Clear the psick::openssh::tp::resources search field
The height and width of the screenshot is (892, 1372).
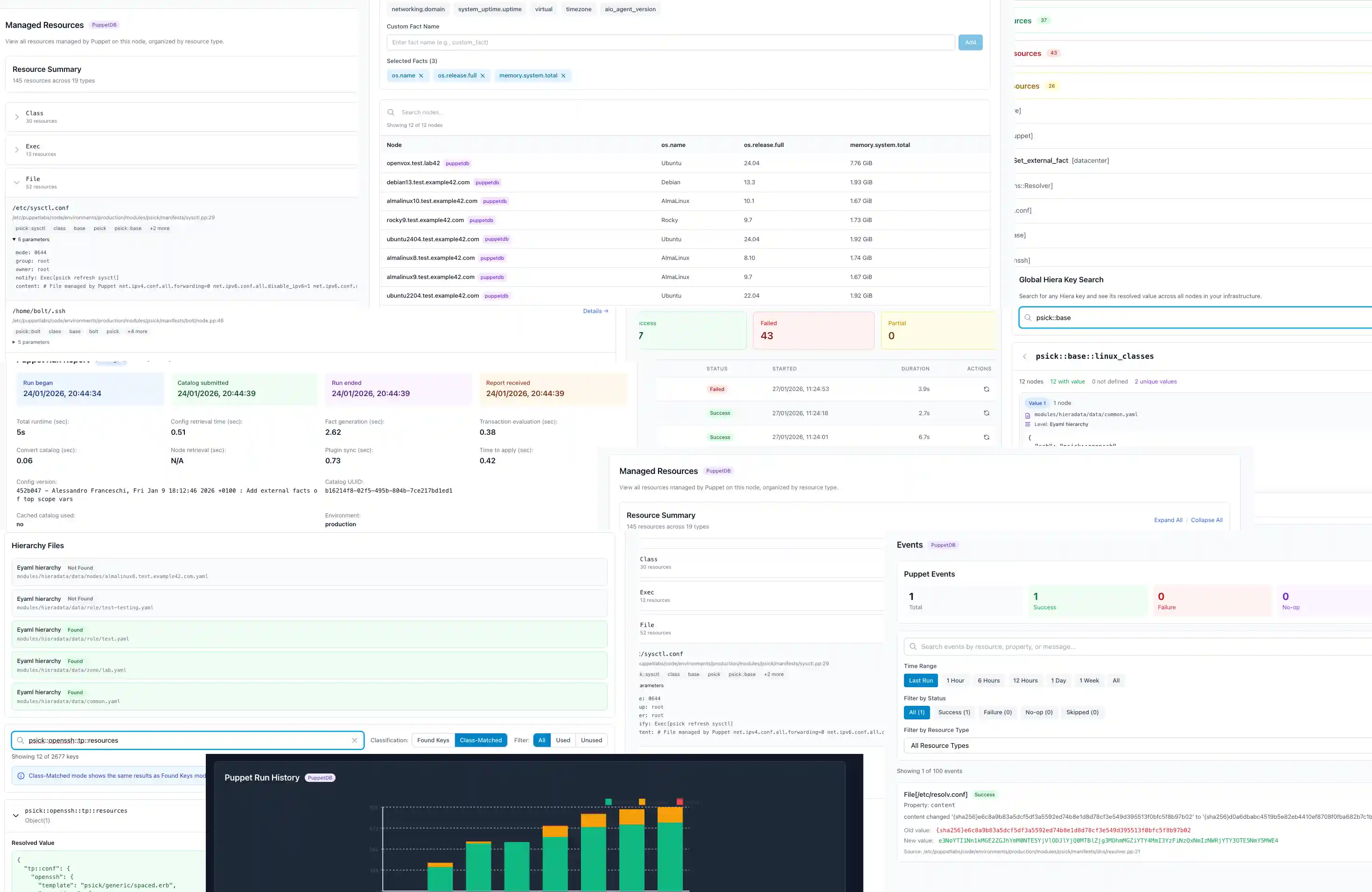355,740
